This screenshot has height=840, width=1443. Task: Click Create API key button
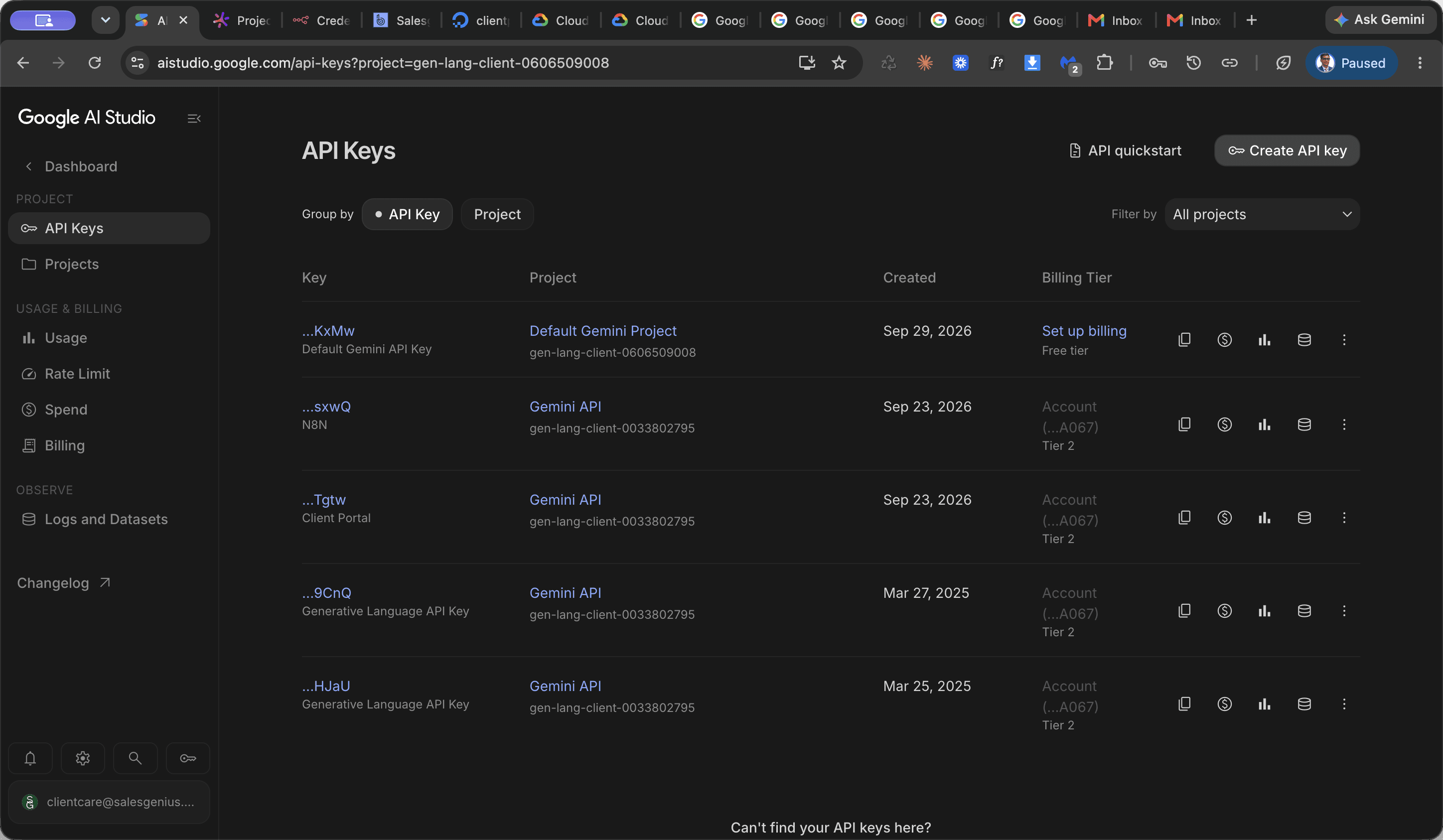(x=1287, y=150)
